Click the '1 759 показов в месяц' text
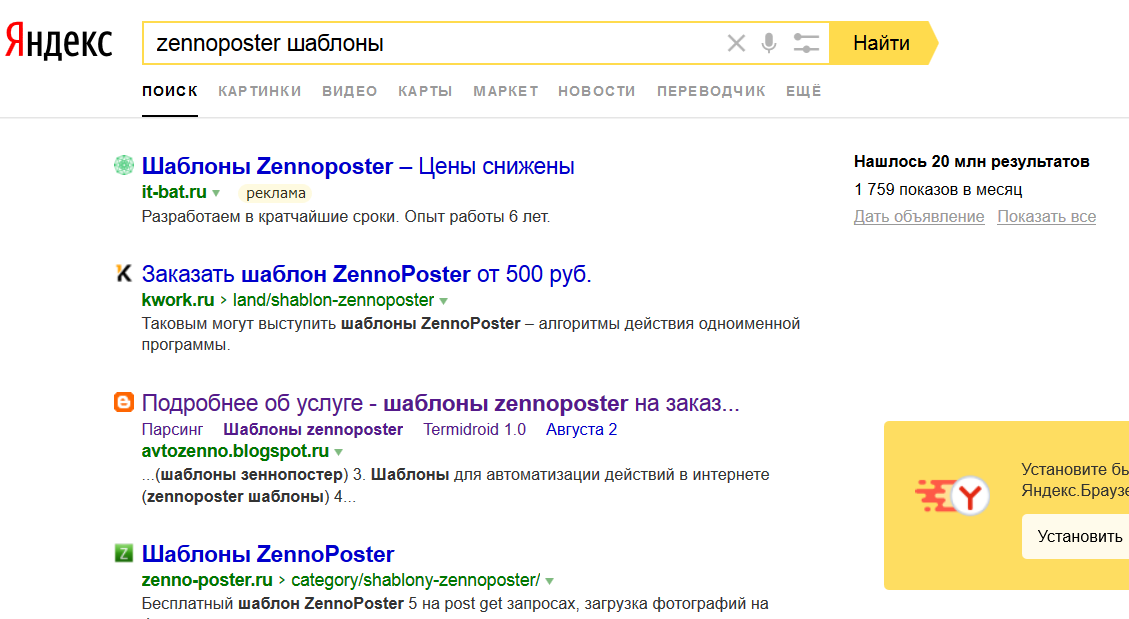 click(938, 190)
